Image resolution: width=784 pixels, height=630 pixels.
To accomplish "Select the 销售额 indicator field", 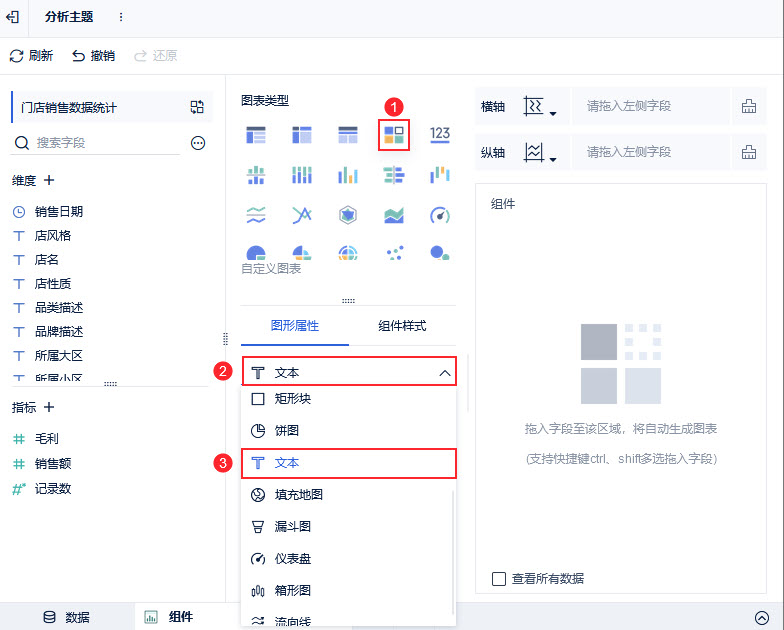I will 52,464.
